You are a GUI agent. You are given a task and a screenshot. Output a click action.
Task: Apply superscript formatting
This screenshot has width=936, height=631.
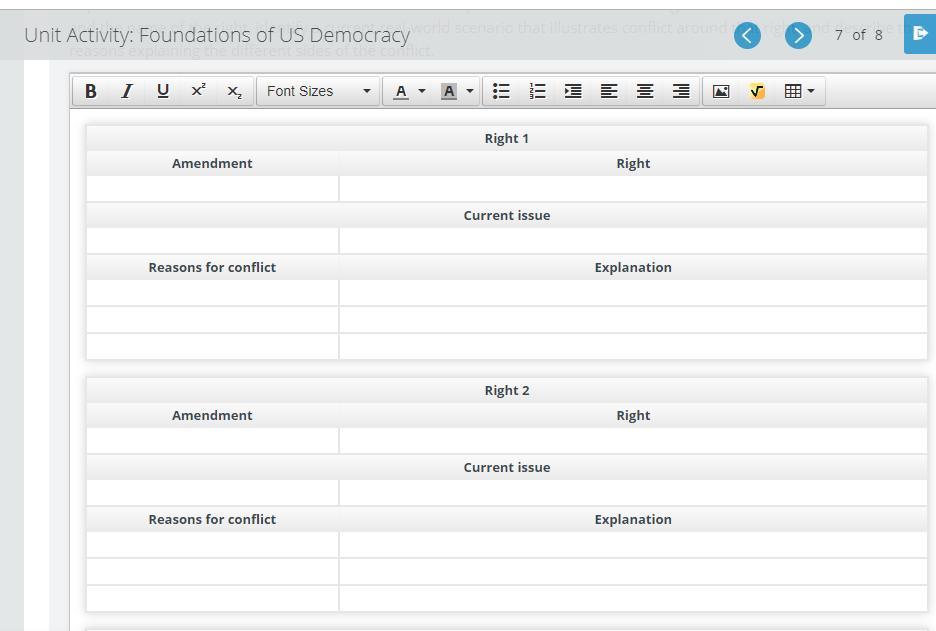(198, 91)
